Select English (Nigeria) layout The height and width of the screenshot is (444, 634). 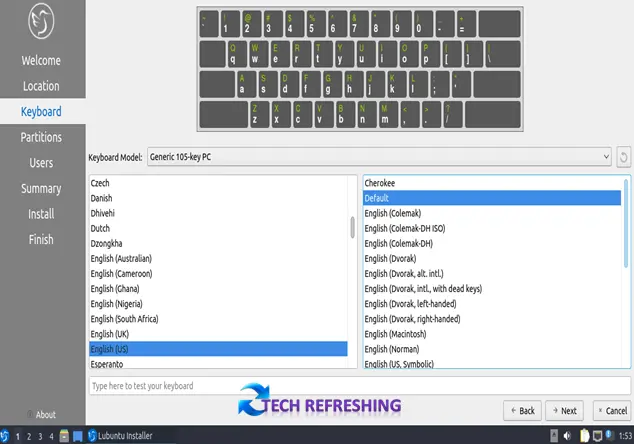pos(218,304)
